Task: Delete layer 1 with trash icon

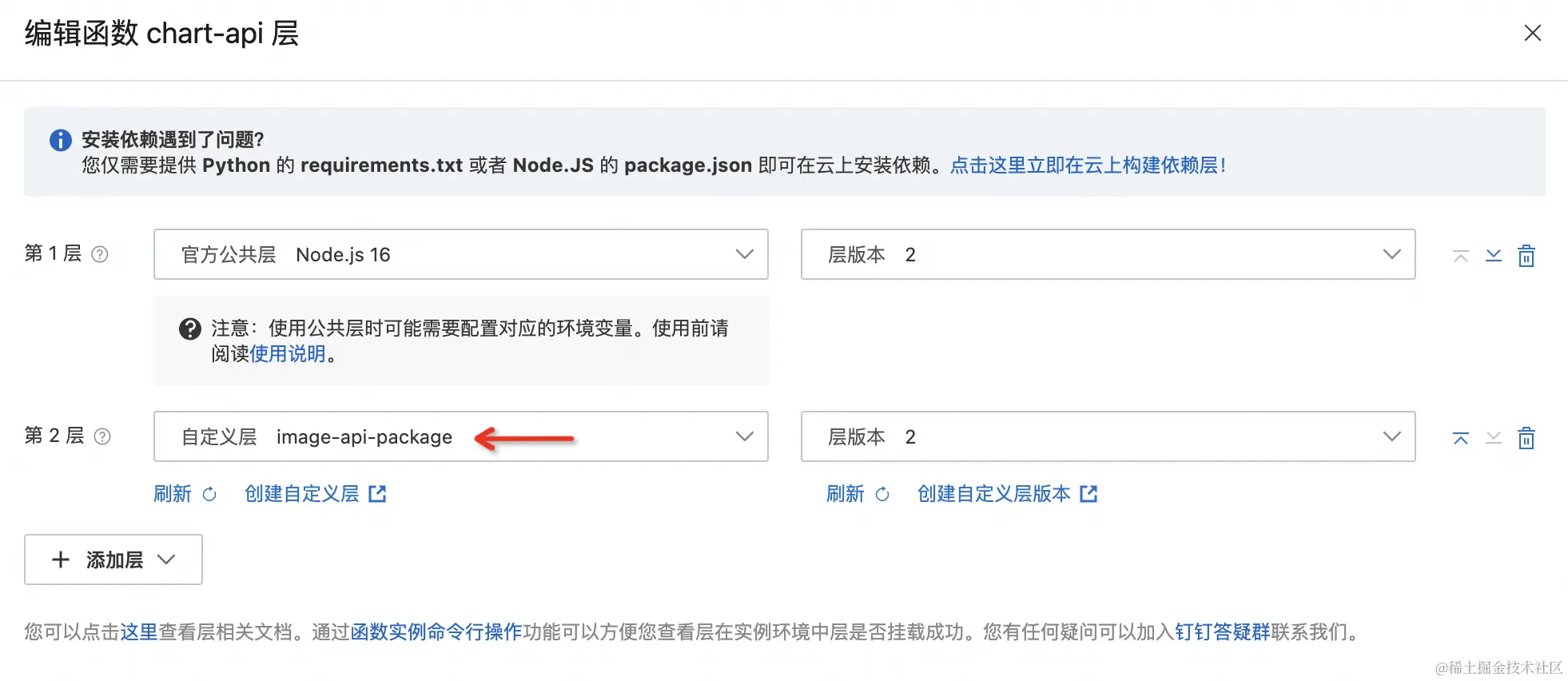Action: 1526,256
